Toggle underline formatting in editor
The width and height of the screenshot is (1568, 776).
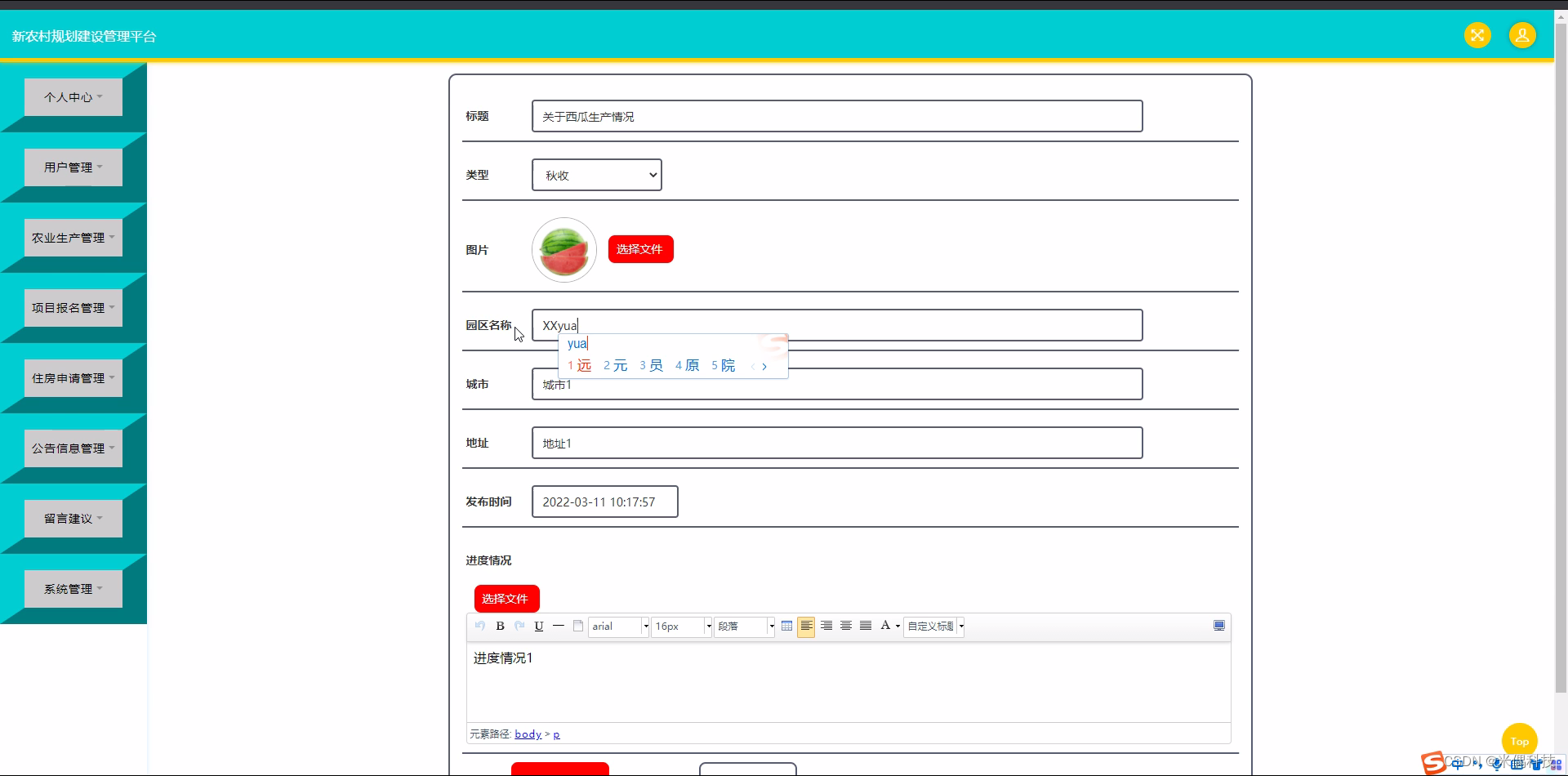pos(539,626)
